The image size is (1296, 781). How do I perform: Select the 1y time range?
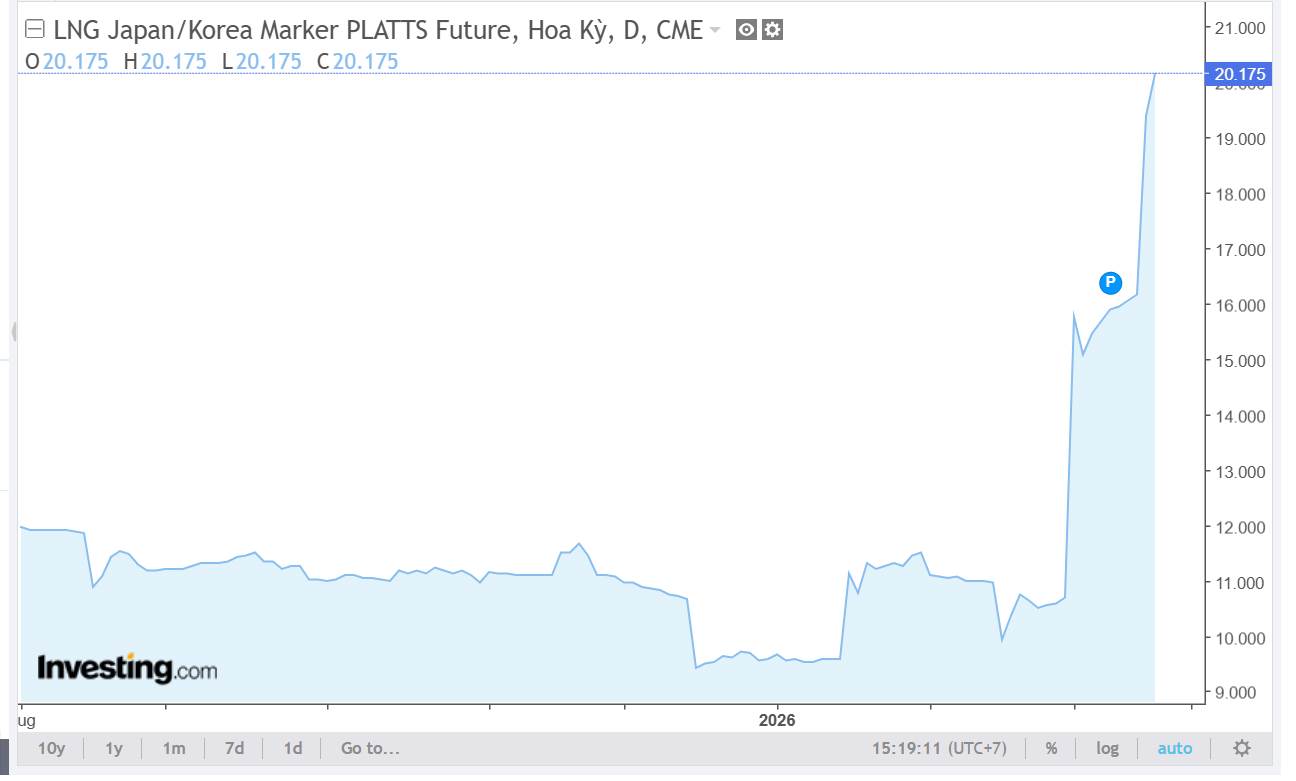pos(114,748)
